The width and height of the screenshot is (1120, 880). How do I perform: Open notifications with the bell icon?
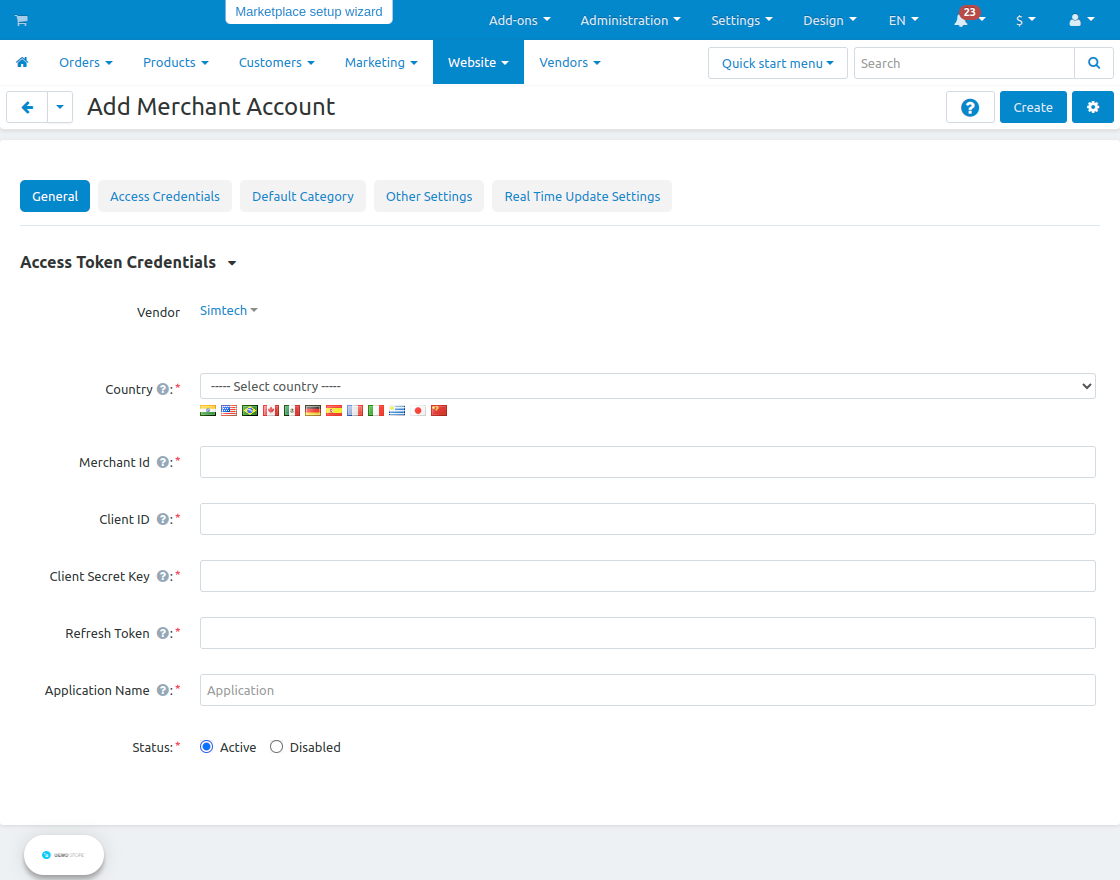[x=962, y=20]
